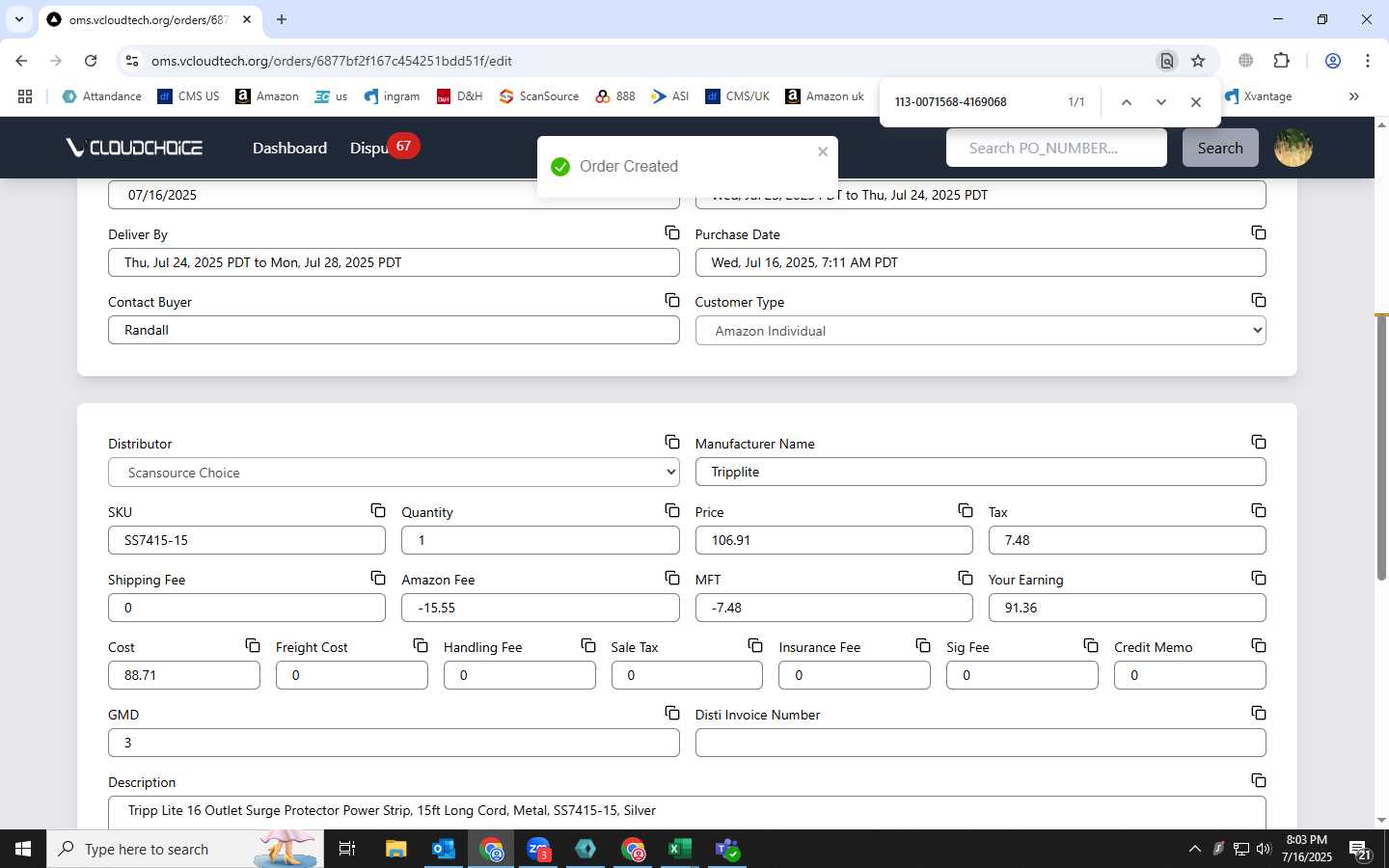Copy the Description field value

click(1259, 780)
